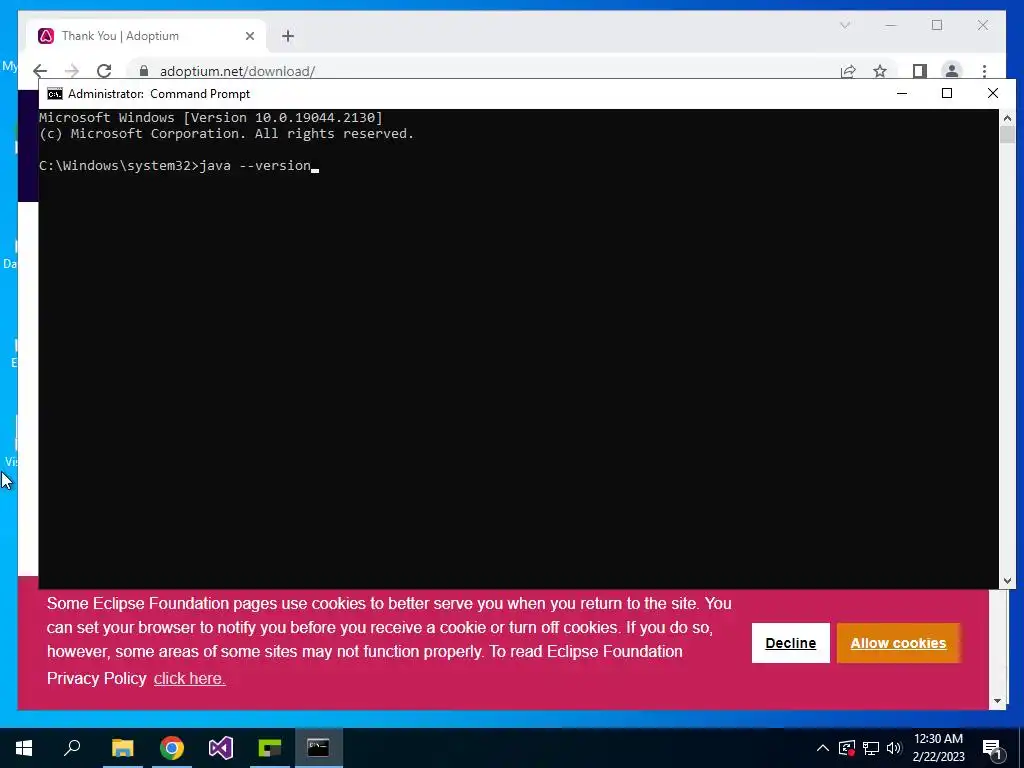1024x768 pixels.
Task: Switch to Google Chrome in taskbar
Action: click(x=172, y=748)
